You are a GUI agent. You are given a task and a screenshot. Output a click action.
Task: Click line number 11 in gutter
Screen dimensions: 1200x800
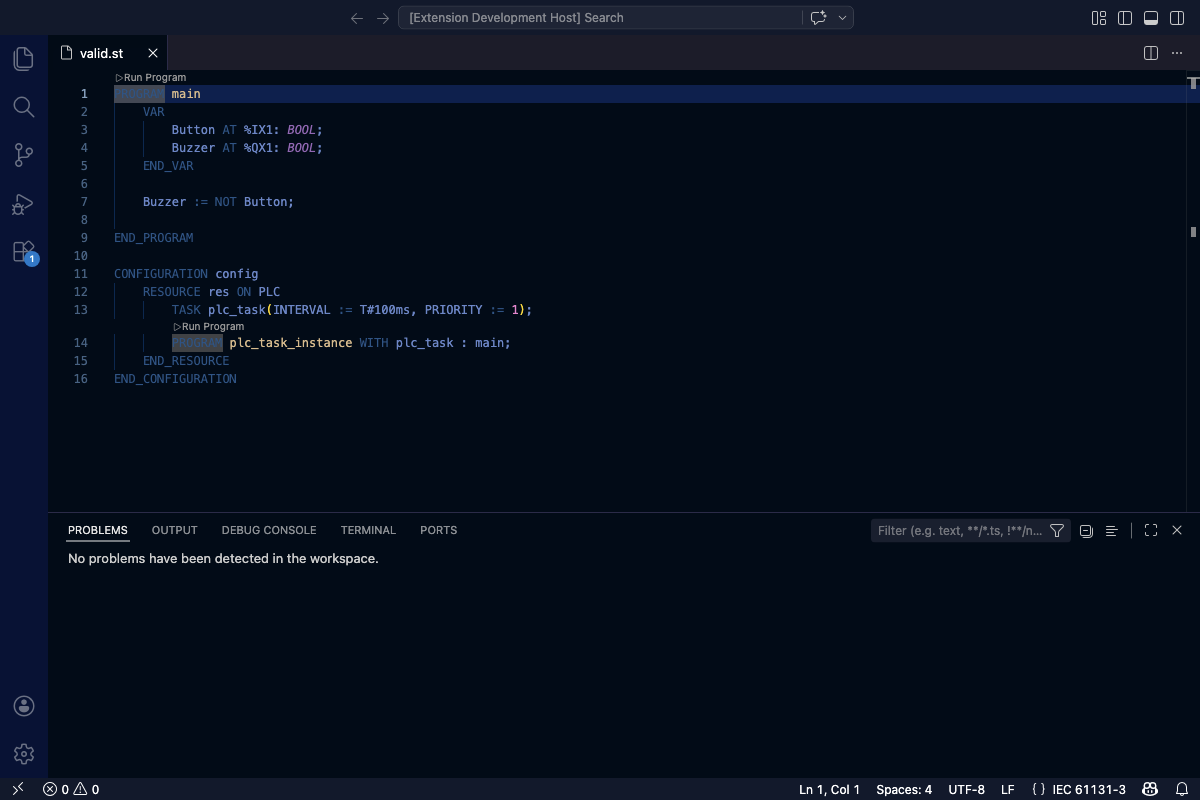pyautogui.click(x=81, y=274)
